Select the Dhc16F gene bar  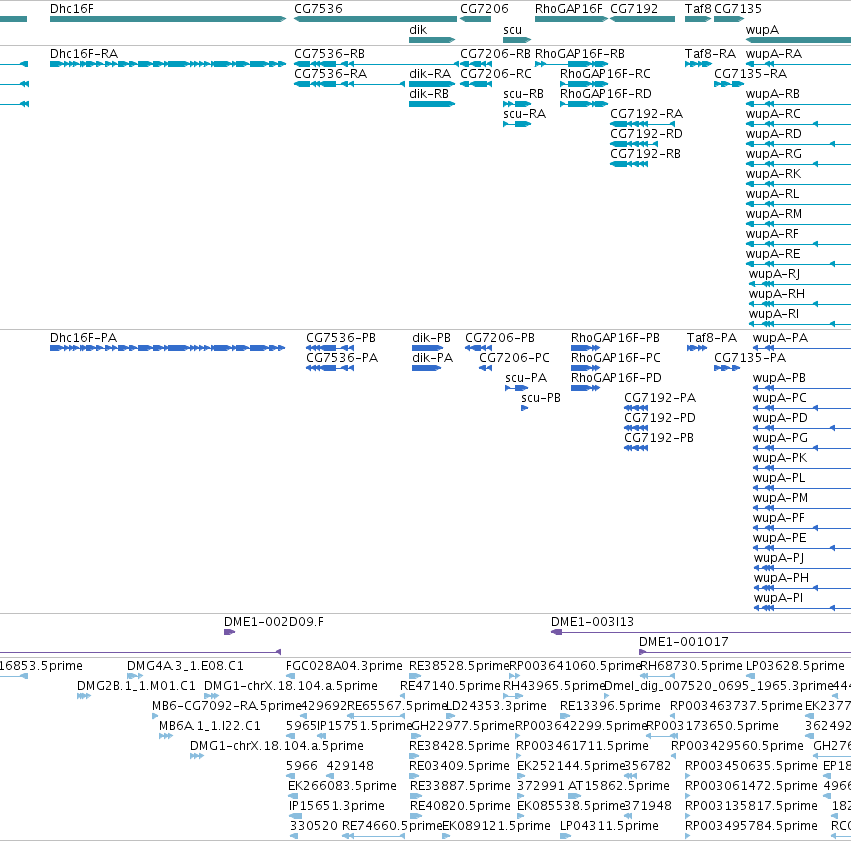click(x=168, y=19)
